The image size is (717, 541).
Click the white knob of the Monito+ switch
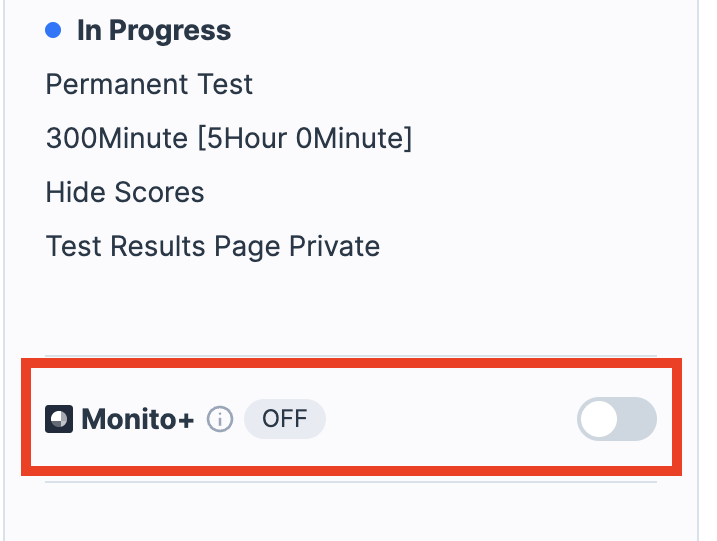click(x=600, y=420)
